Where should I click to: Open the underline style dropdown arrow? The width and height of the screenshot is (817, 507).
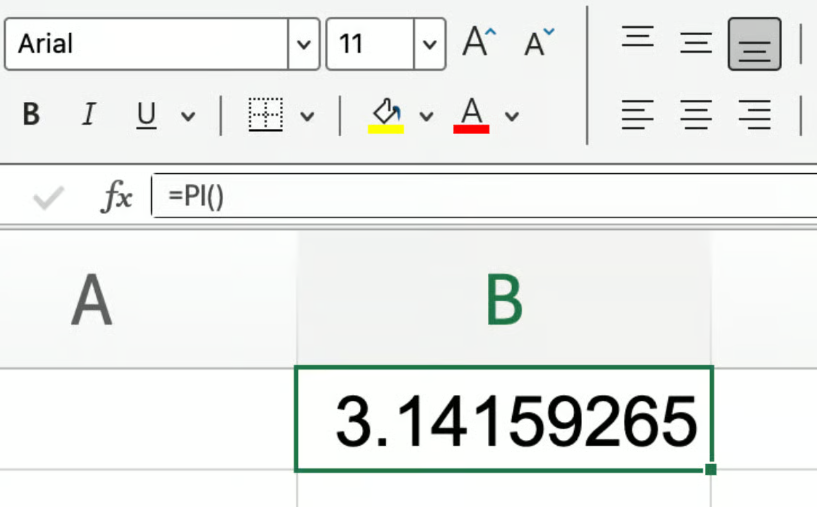coord(188,117)
